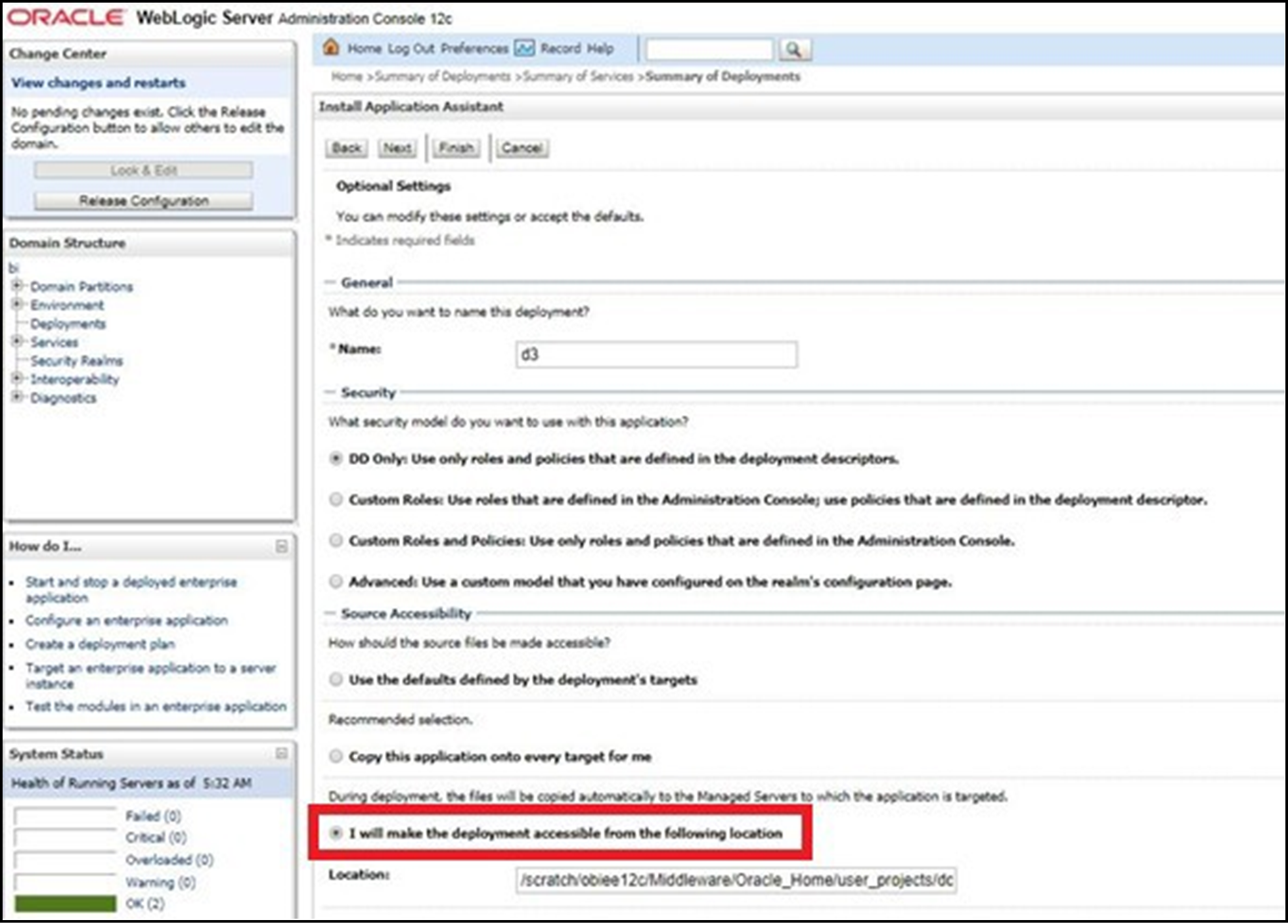Collapse the System Status panel
Screen dimensions: 1288x924
[x=282, y=753]
